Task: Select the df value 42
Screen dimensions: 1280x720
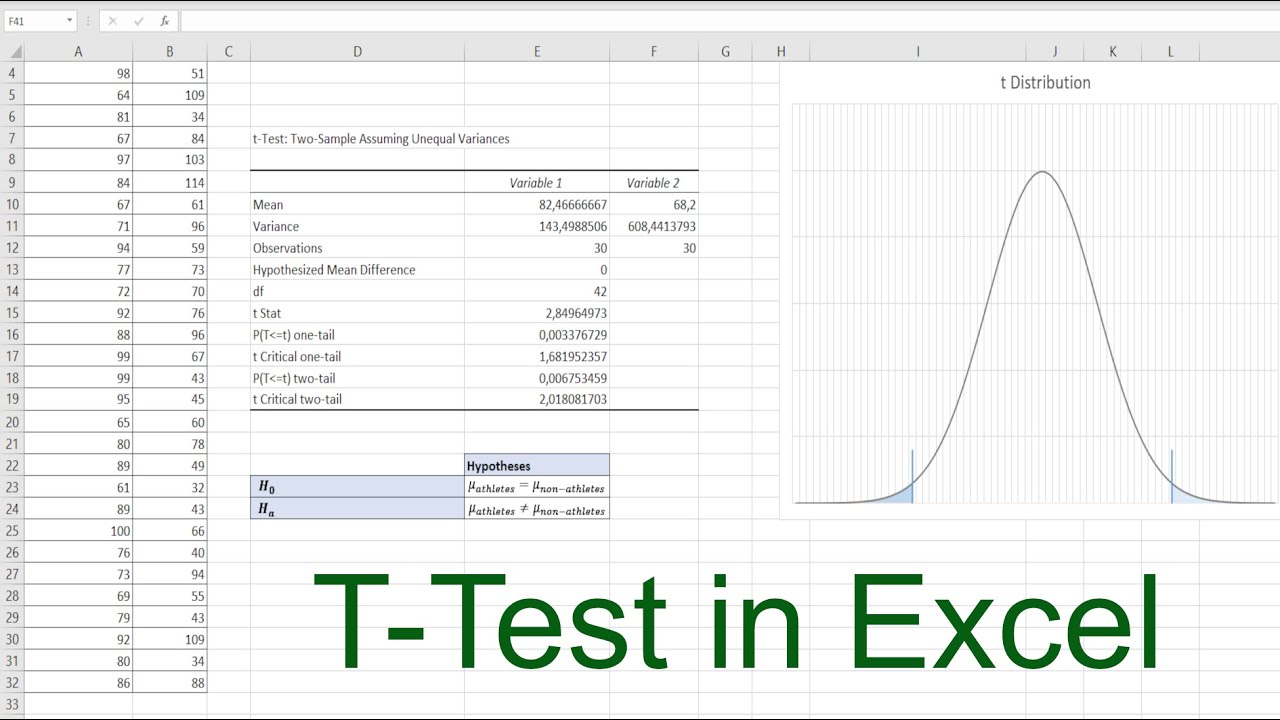Action: (537, 291)
